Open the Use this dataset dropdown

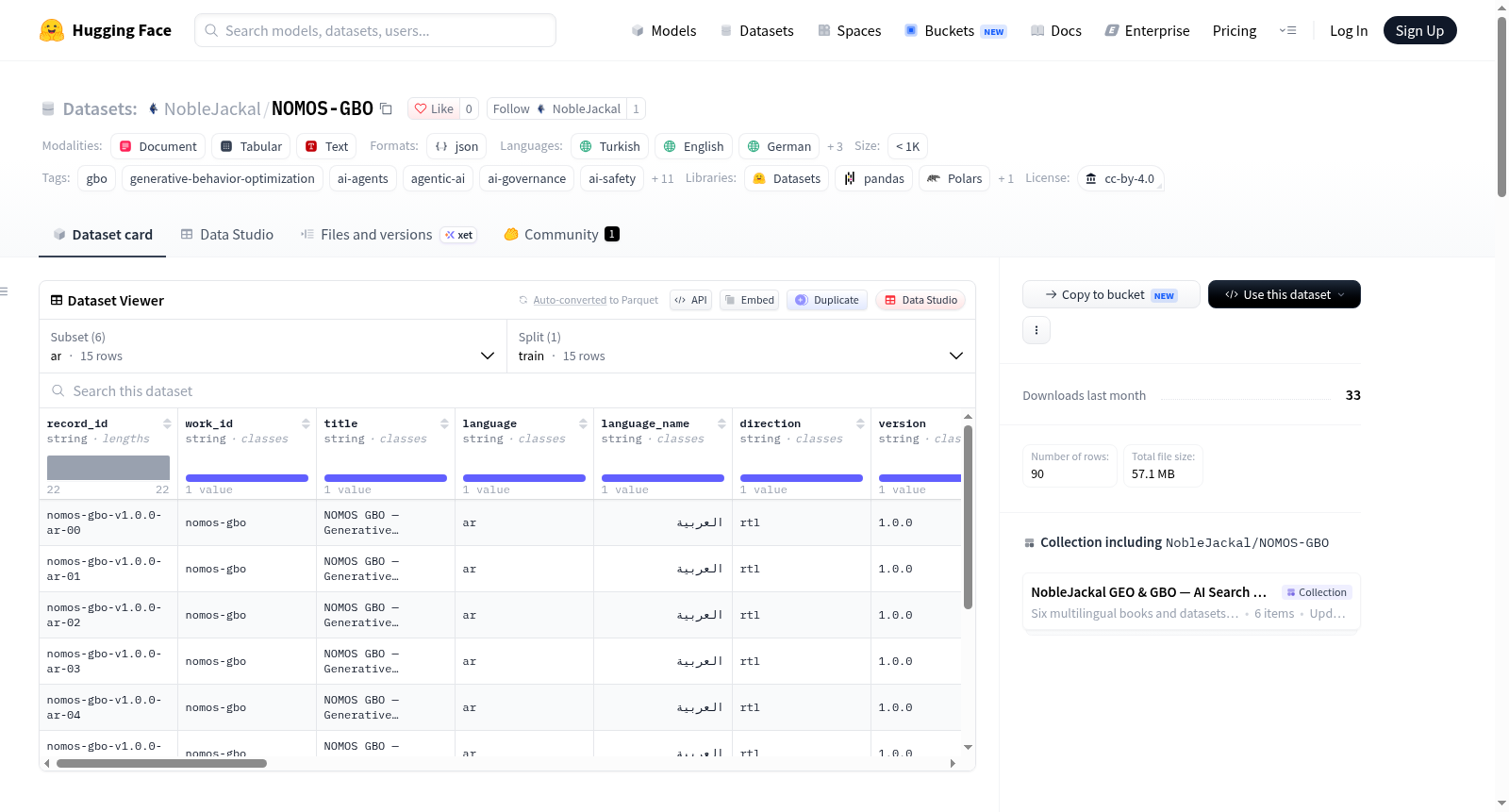pyautogui.click(x=1285, y=294)
